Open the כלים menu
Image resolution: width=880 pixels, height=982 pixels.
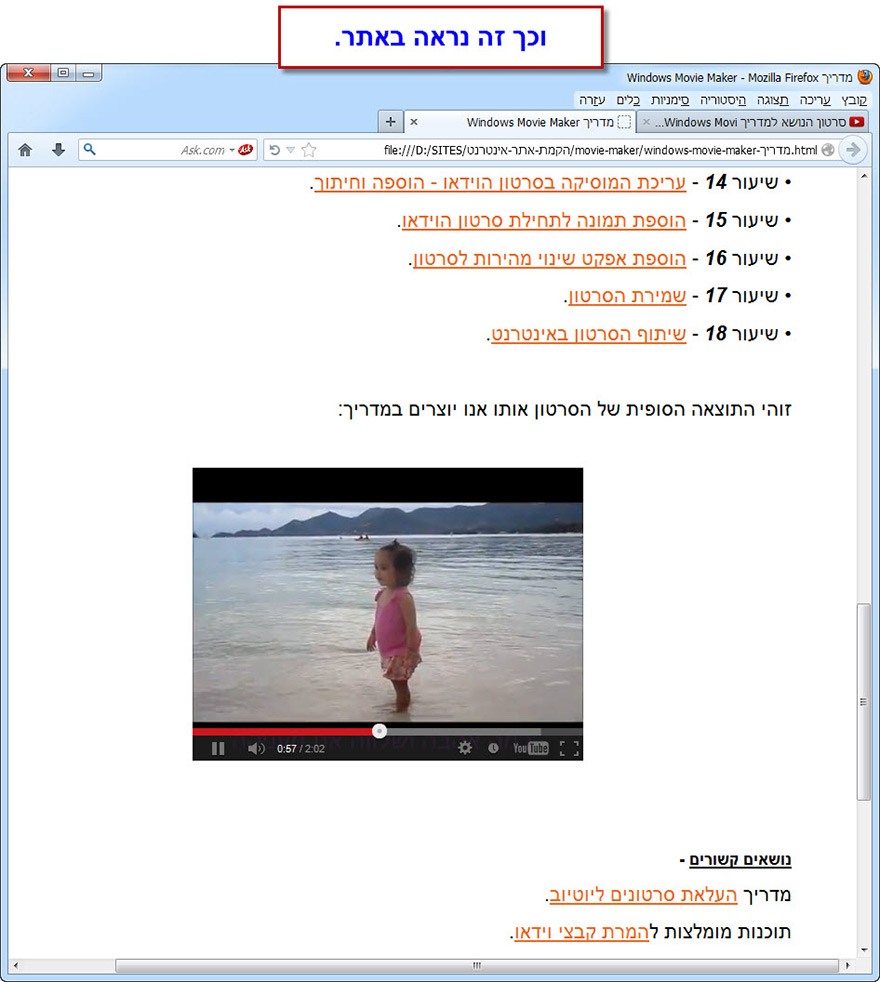pyautogui.click(x=628, y=100)
